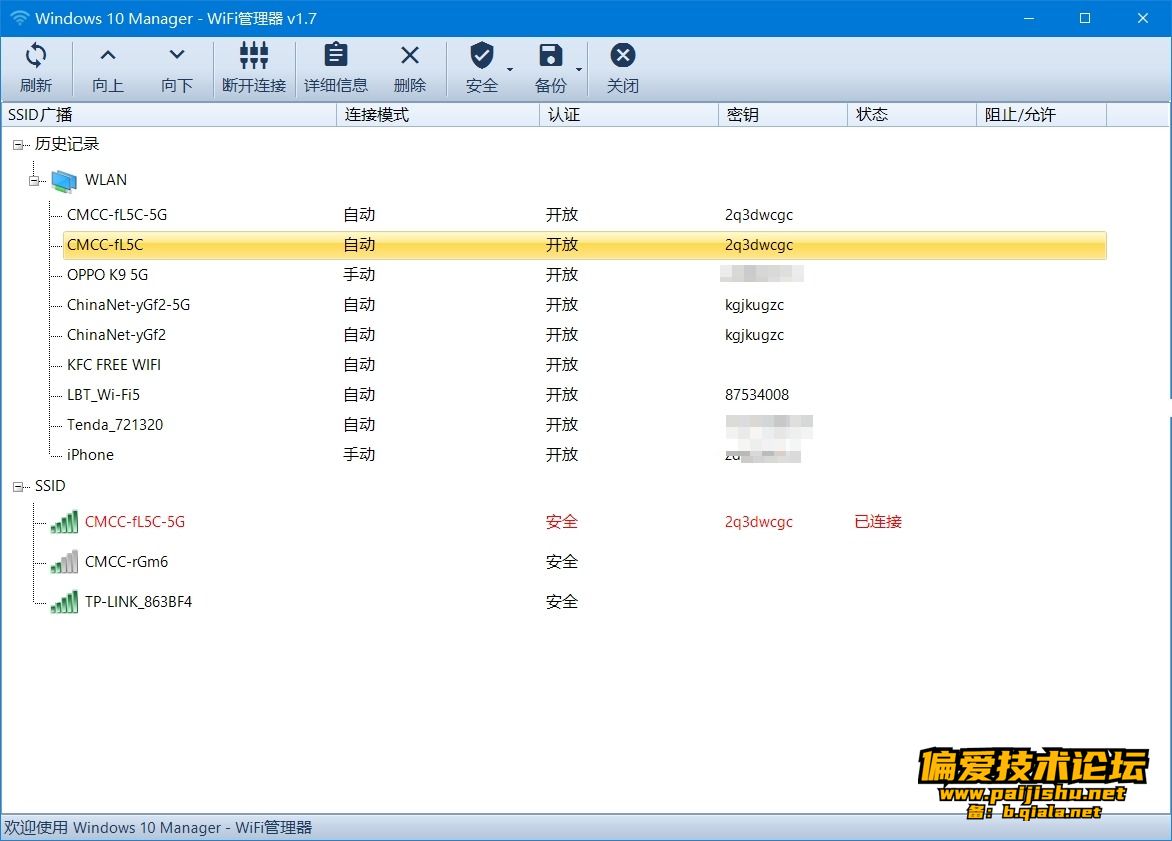Select KFC FREE WIFI entry
This screenshot has width=1172, height=841.
pos(114,365)
